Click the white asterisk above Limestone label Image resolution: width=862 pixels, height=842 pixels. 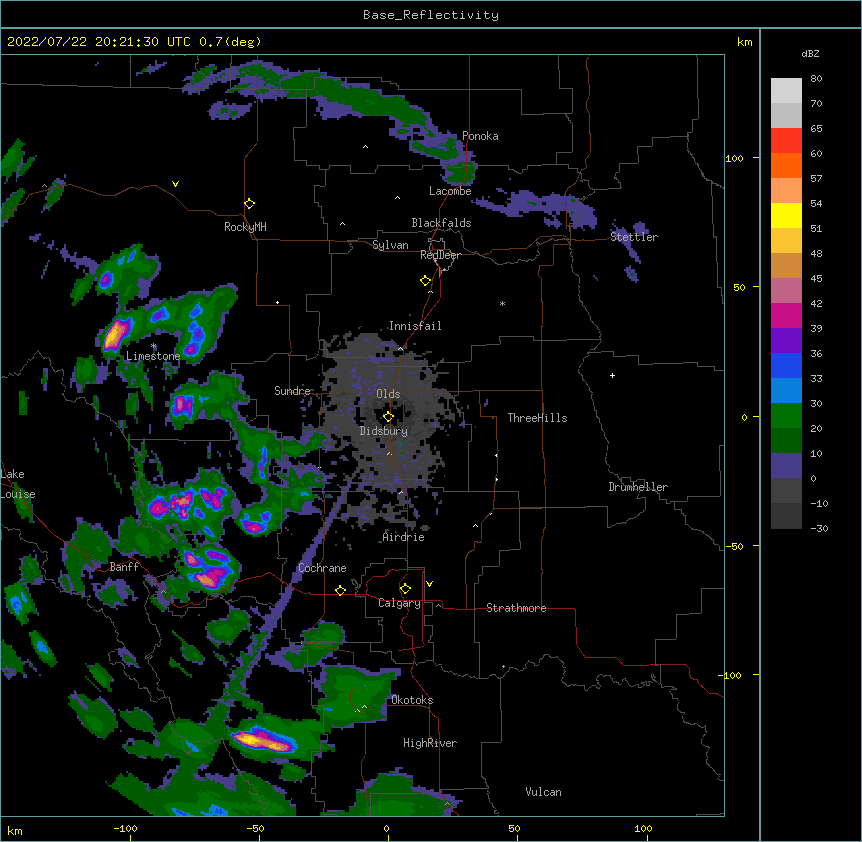click(154, 346)
